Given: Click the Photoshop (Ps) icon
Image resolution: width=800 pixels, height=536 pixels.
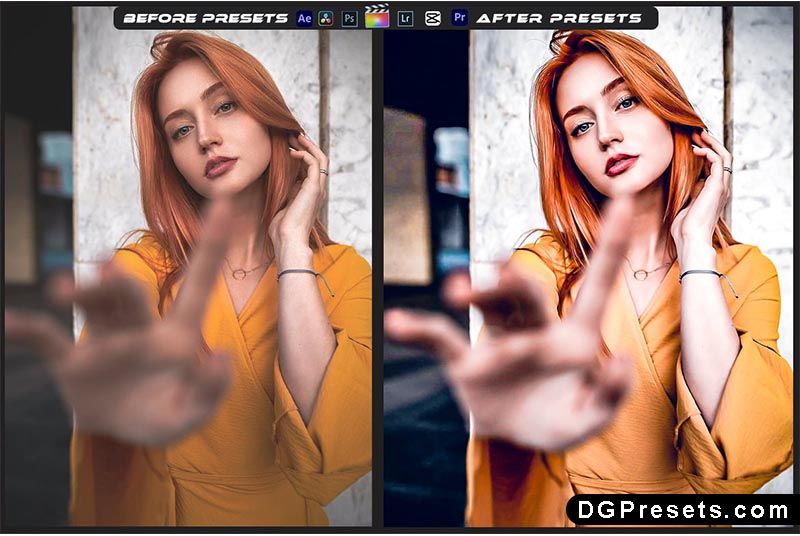Looking at the screenshot, I should click(349, 19).
